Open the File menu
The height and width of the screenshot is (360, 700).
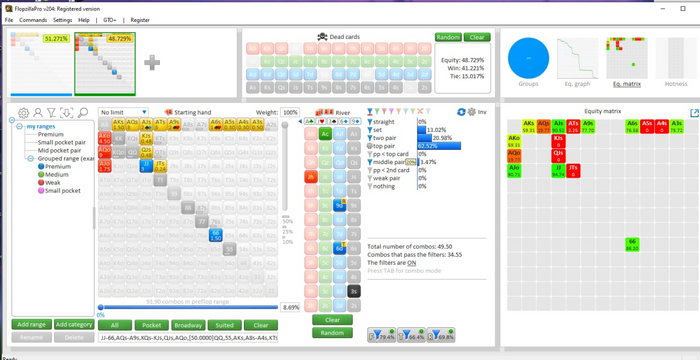tap(9, 20)
